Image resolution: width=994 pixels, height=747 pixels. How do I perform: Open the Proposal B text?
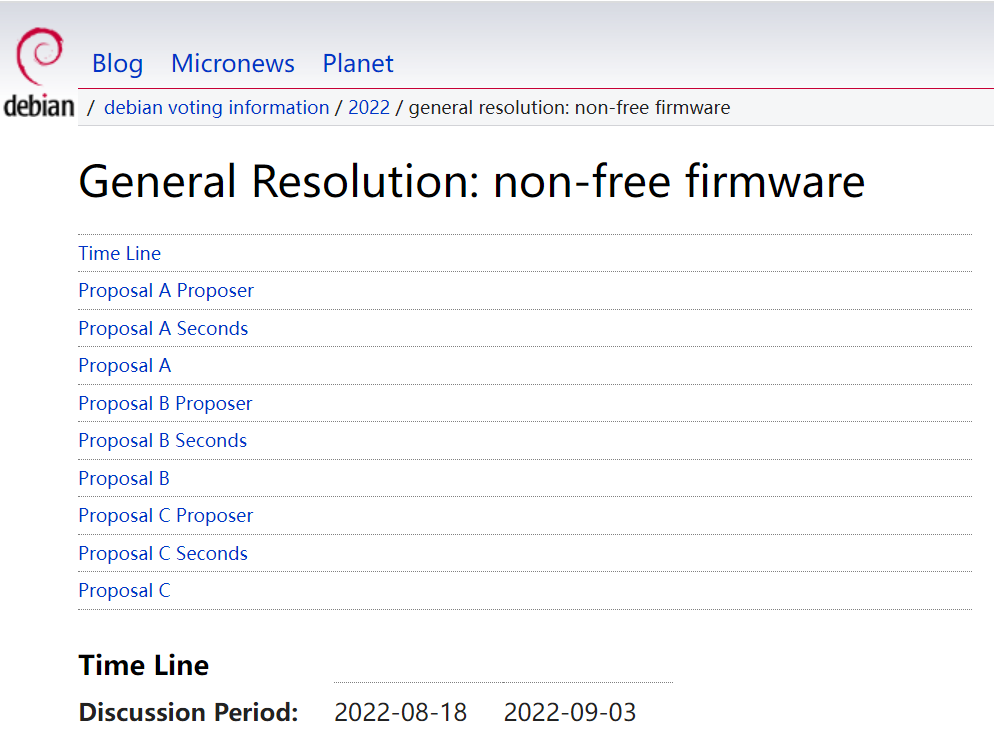click(123, 478)
